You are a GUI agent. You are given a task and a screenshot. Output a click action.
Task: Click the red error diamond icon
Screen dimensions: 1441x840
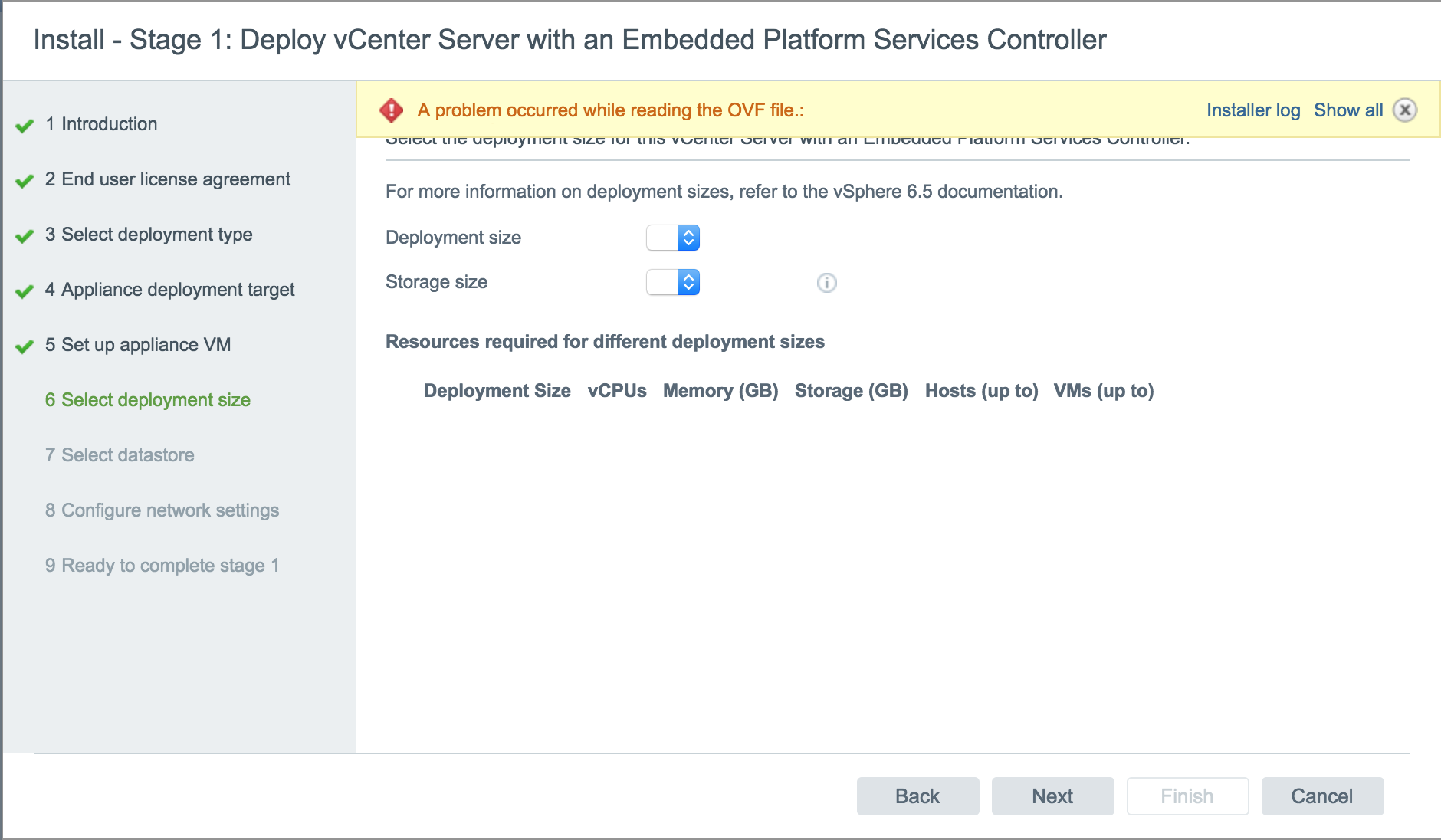pyautogui.click(x=391, y=110)
